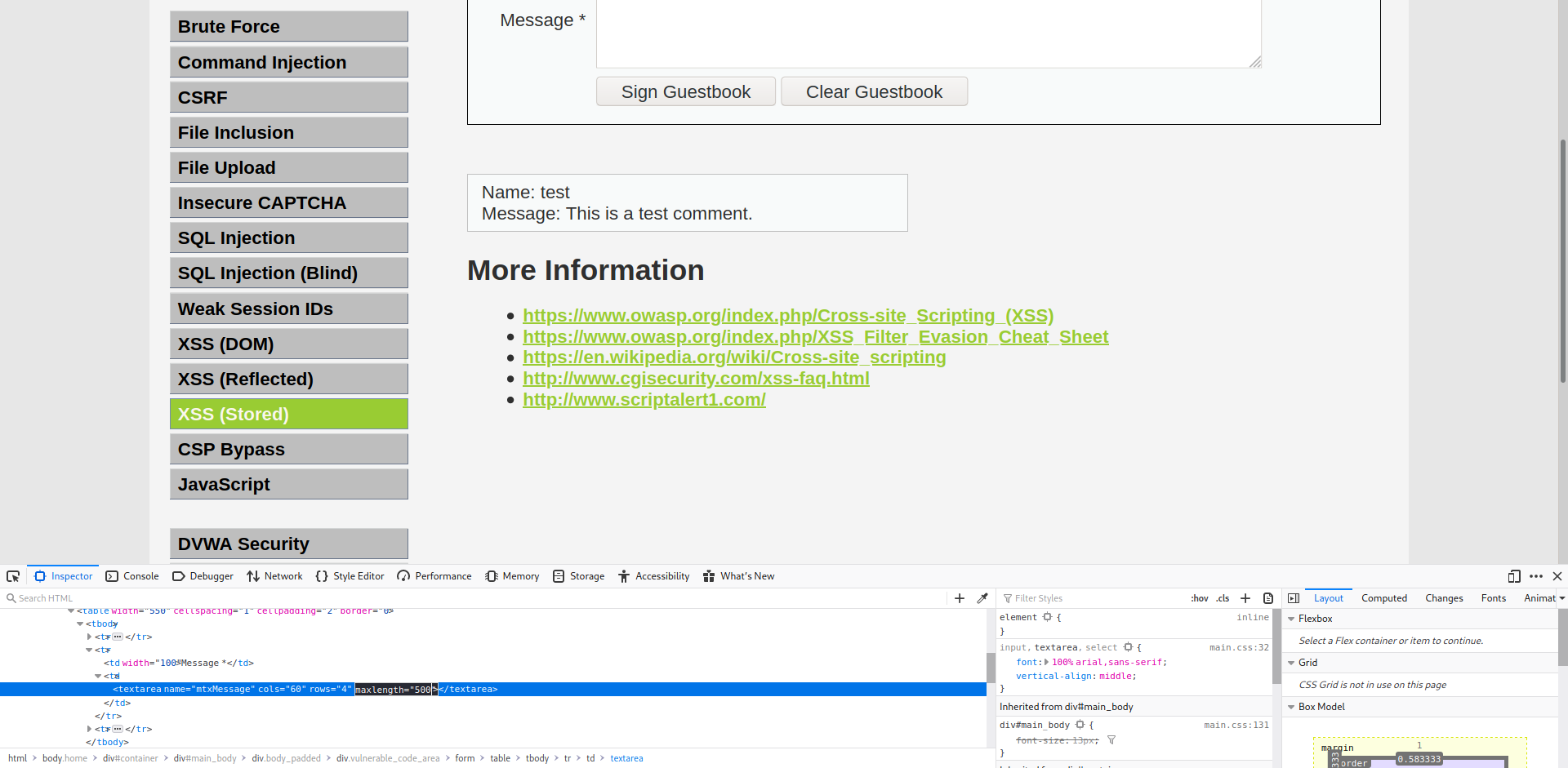Activate the element picker tool in devtools
The image size is (1568, 768).
coord(13,576)
